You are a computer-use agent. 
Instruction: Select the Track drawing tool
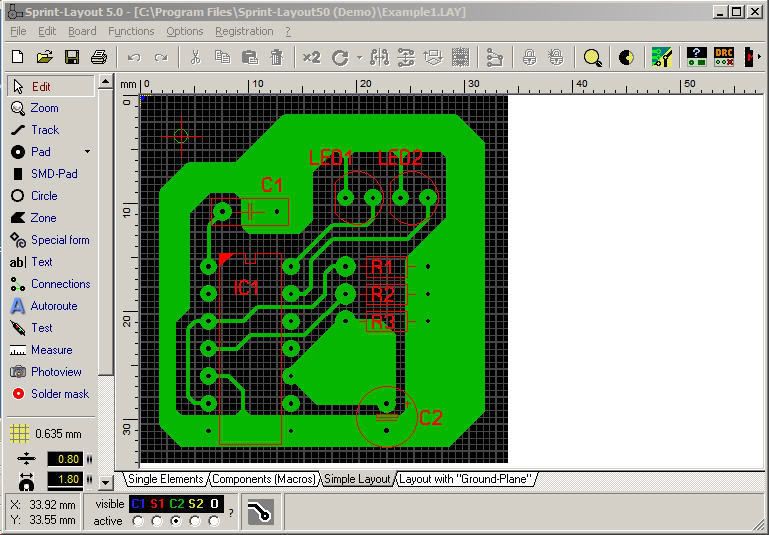pyautogui.click(x=45, y=130)
